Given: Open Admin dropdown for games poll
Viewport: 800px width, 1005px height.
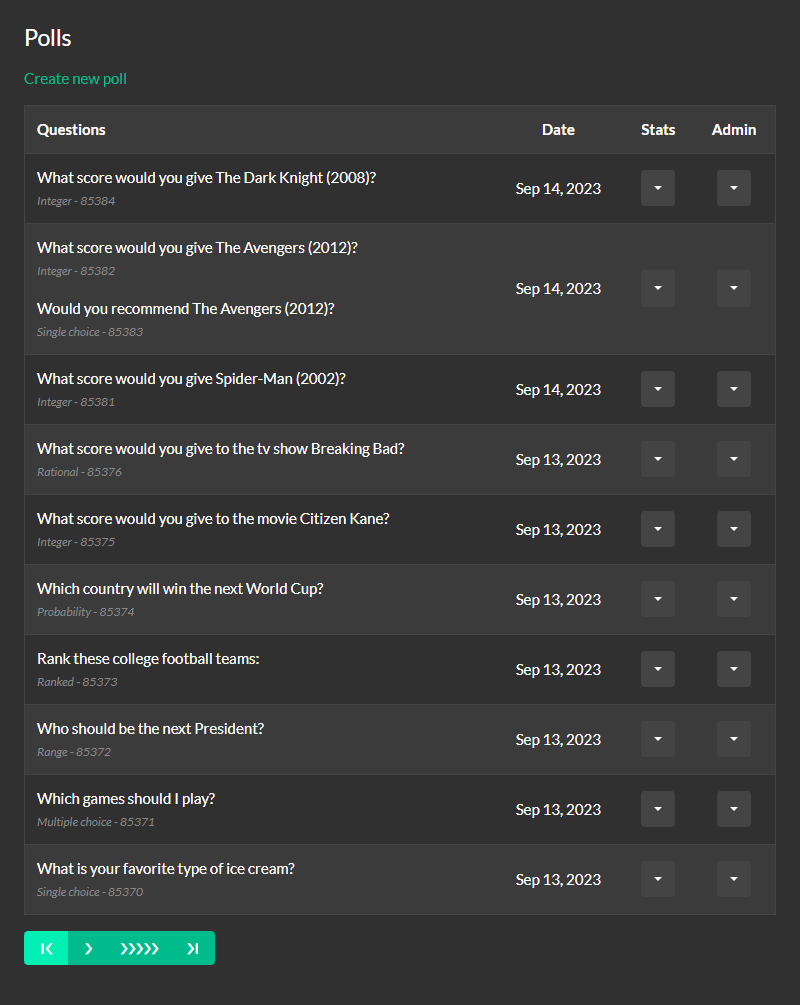Looking at the screenshot, I should (x=733, y=809).
